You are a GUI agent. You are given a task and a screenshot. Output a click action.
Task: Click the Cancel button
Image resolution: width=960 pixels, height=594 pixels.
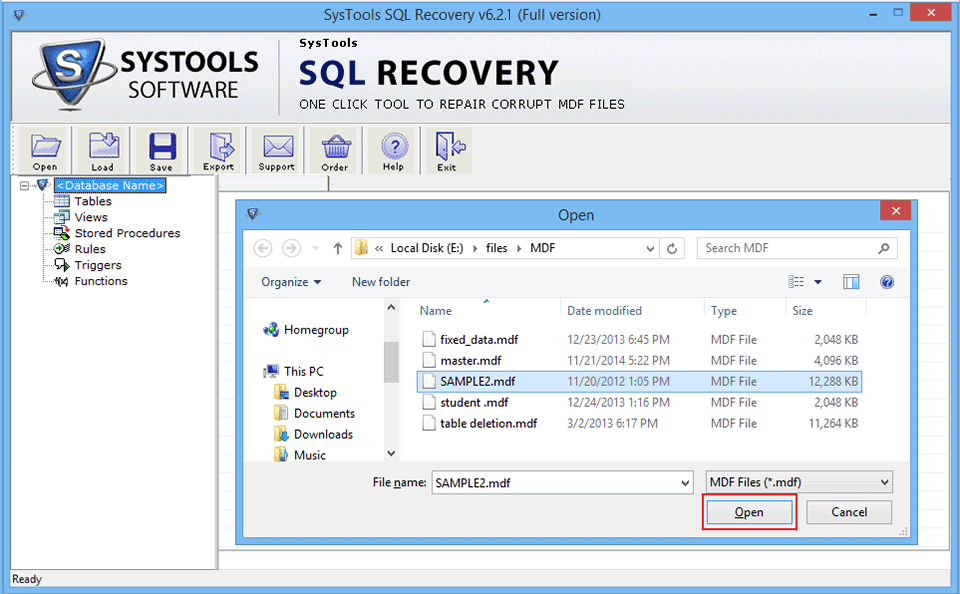click(849, 512)
